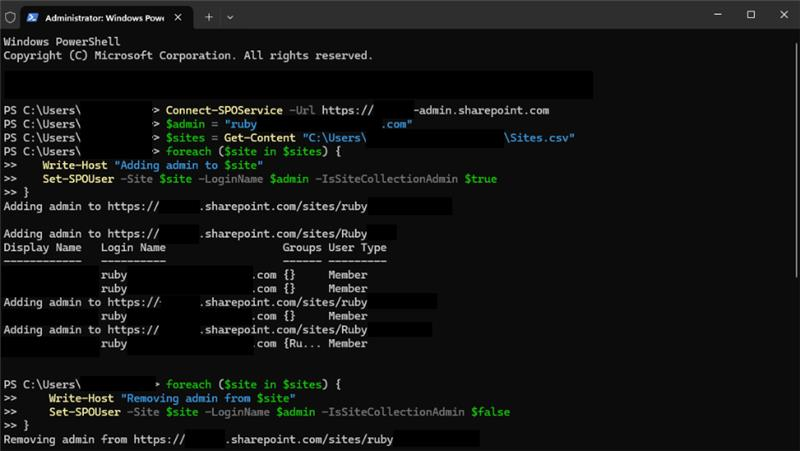Viewport: 800px width, 451px height.
Task: Click the "Windows PowerShell" header line
Action: [62, 41]
